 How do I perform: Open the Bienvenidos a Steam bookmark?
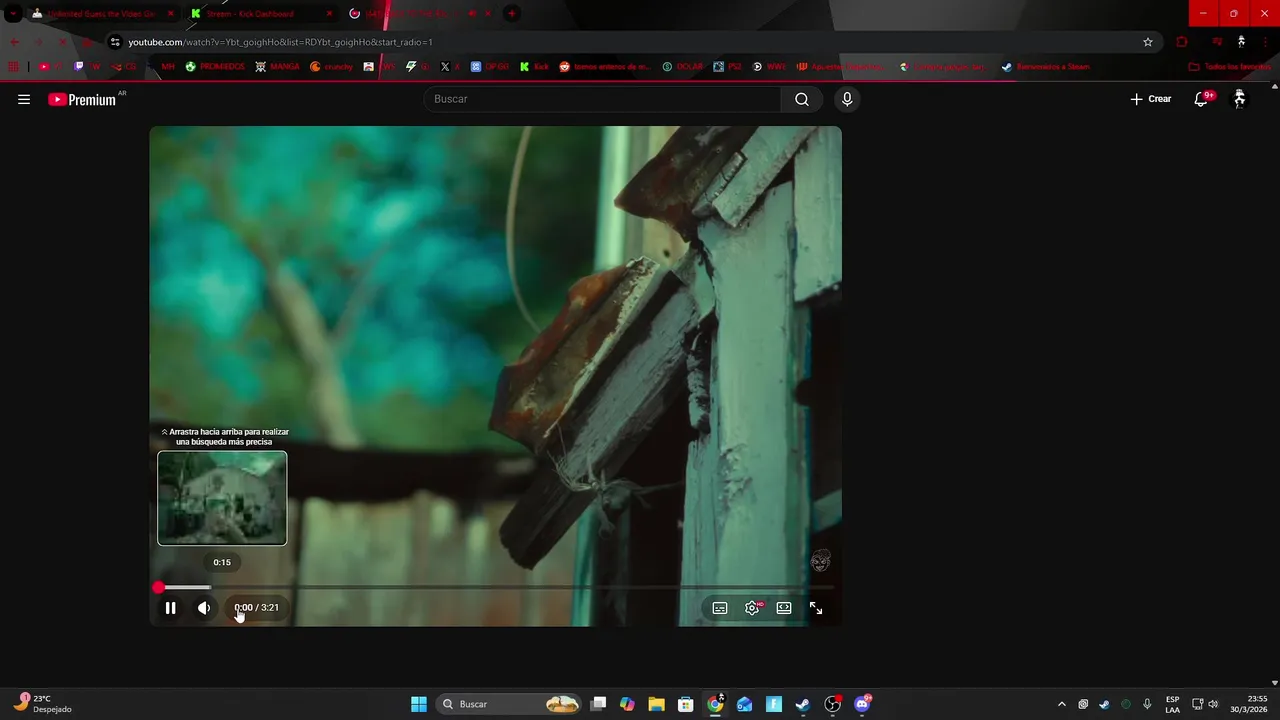click(x=1046, y=67)
